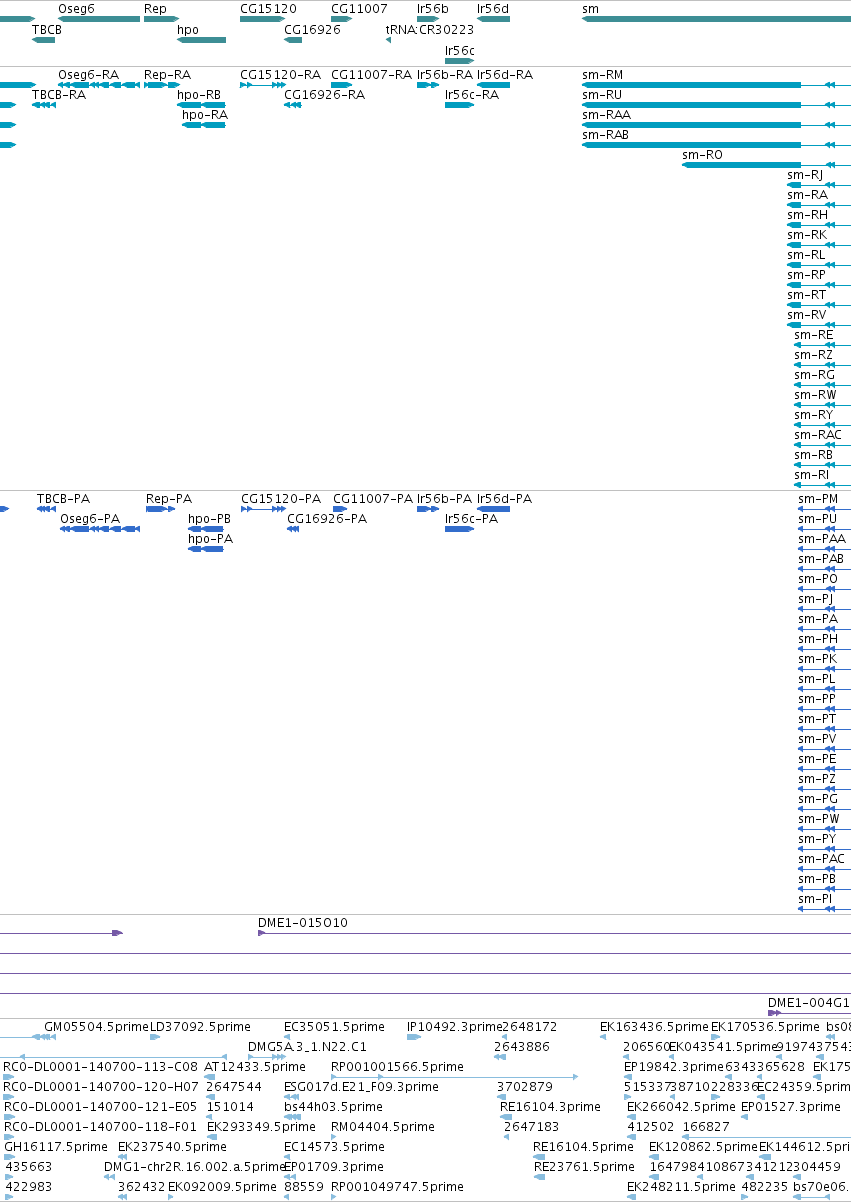Open the sm-PK protein feature

pos(824,668)
